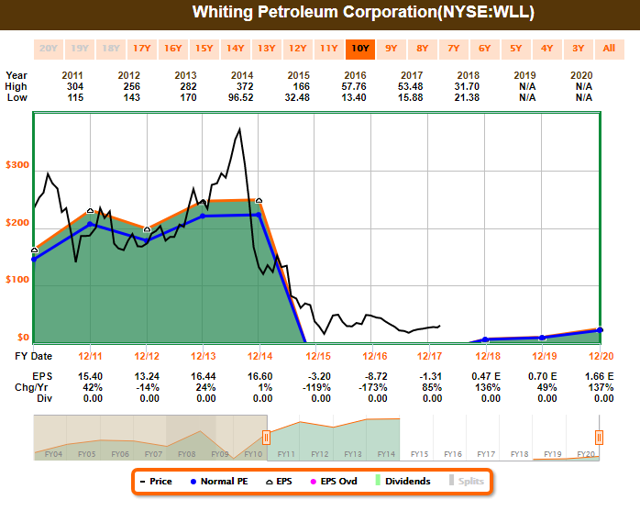This screenshot has width=640, height=511.
Task: Click the Whiting Petroleum Corporation title
Action: [x=363, y=13]
